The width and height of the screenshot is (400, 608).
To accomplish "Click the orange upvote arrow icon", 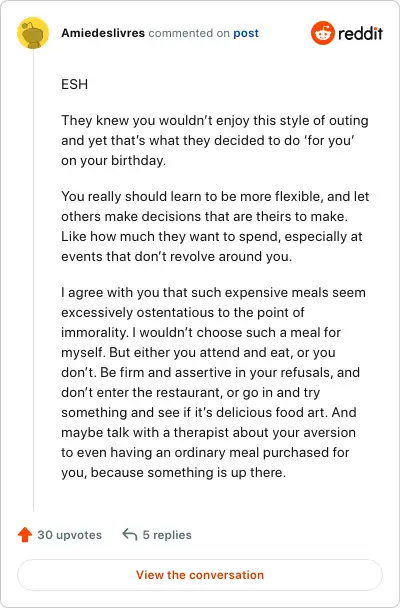I will (25, 535).
